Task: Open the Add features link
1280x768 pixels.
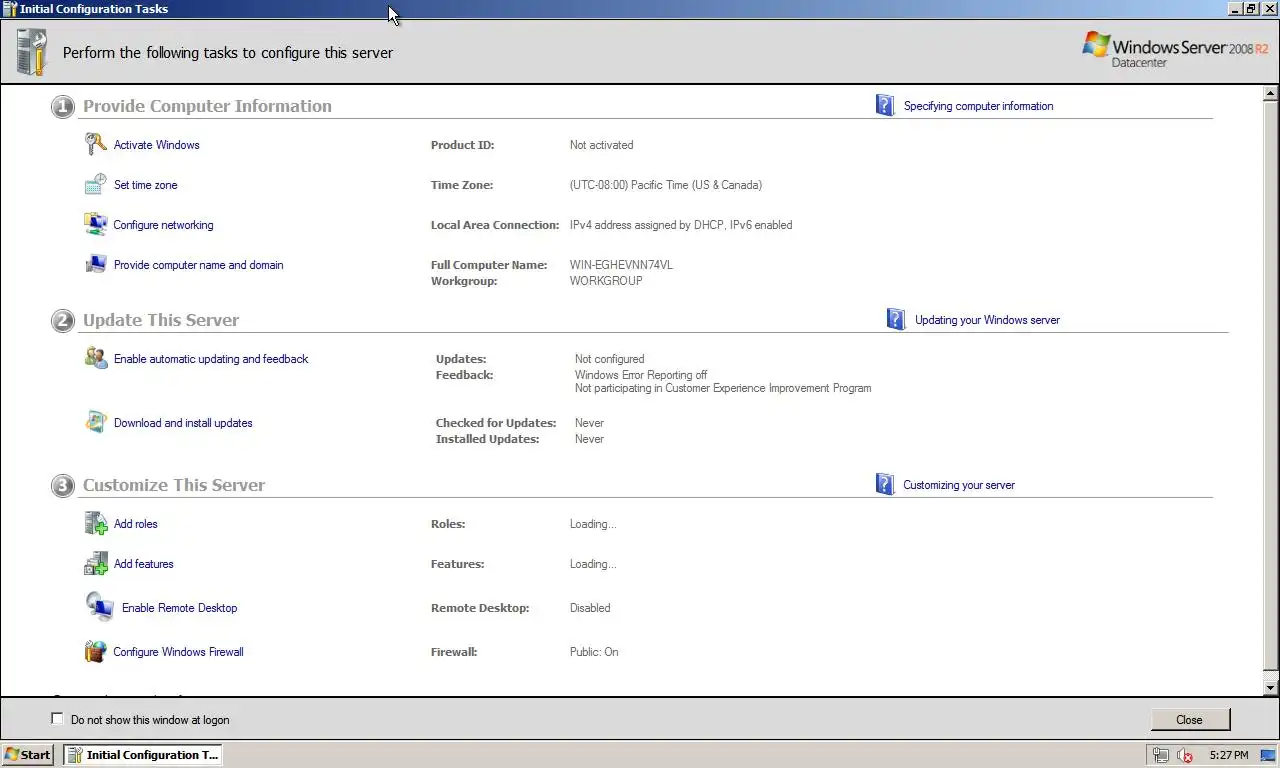Action: (x=144, y=564)
